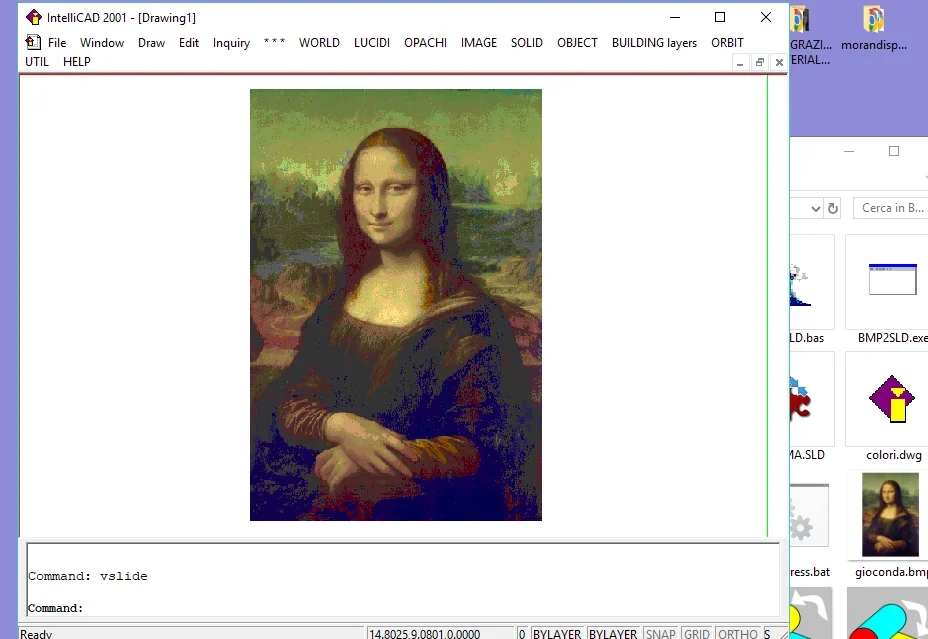Click the second BYLAYER linetype box in status bar
This screenshot has width=928, height=639.
(613, 634)
